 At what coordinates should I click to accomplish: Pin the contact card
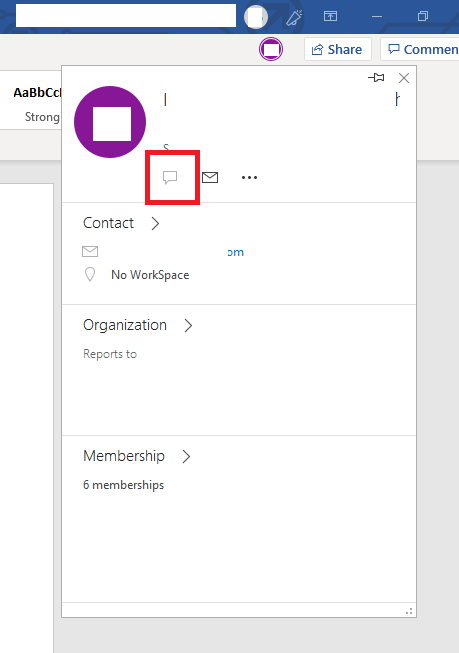(376, 77)
